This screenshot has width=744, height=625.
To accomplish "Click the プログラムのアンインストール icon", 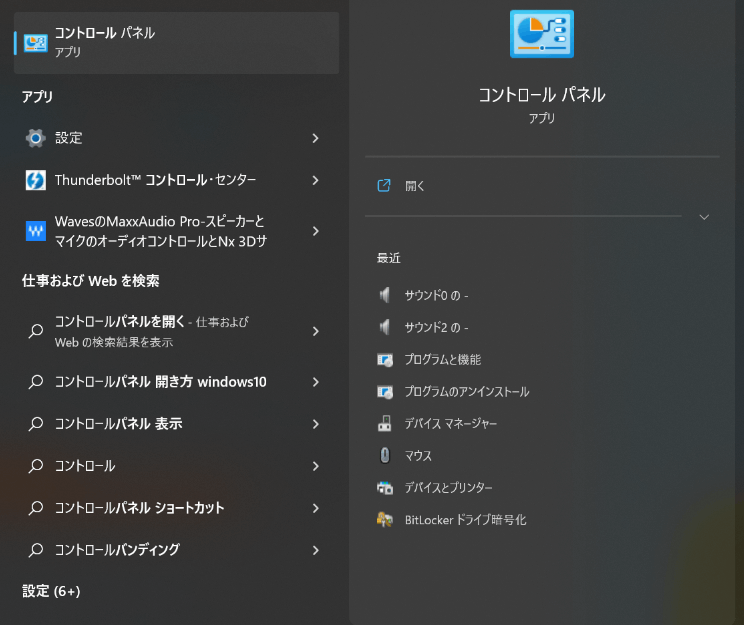I will pyautogui.click(x=385, y=392).
